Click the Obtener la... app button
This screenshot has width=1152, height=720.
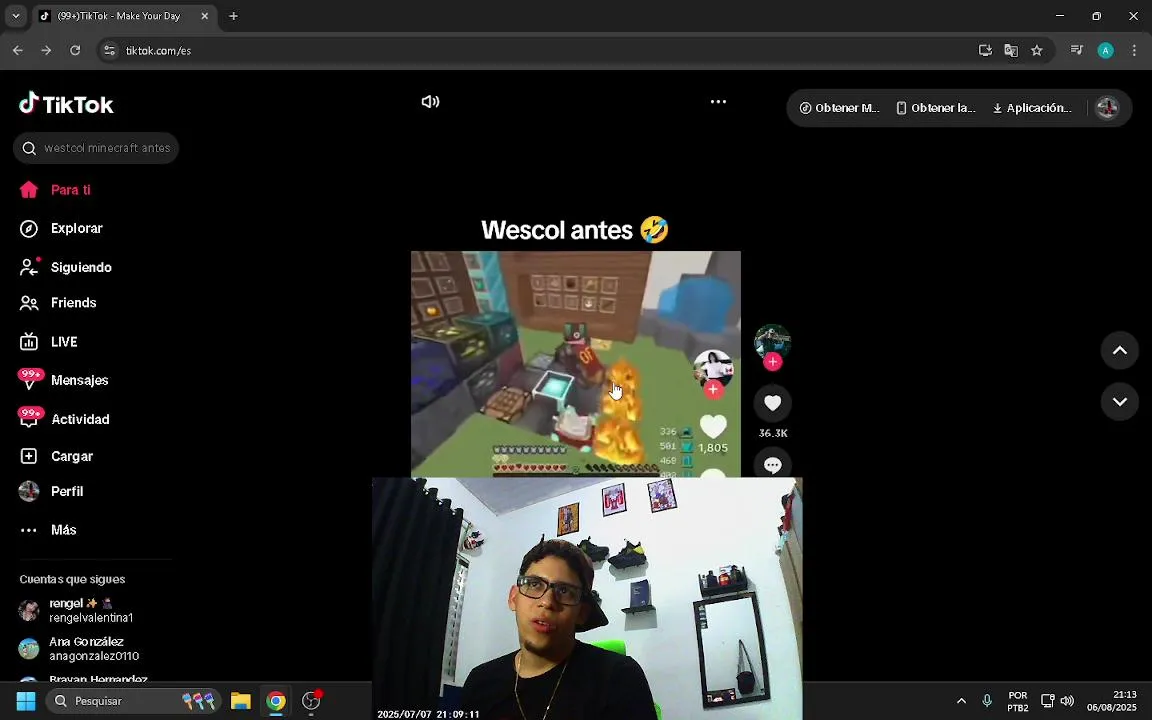click(x=935, y=108)
